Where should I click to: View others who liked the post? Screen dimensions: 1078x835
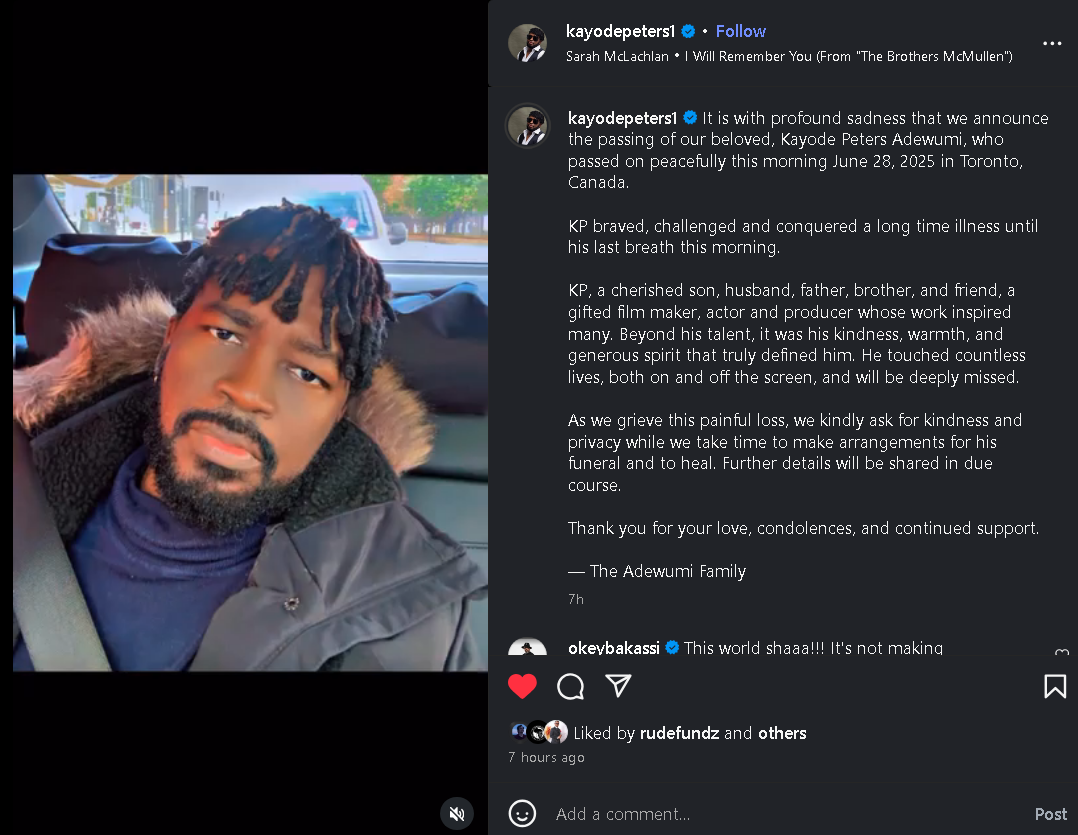[x=782, y=733]
